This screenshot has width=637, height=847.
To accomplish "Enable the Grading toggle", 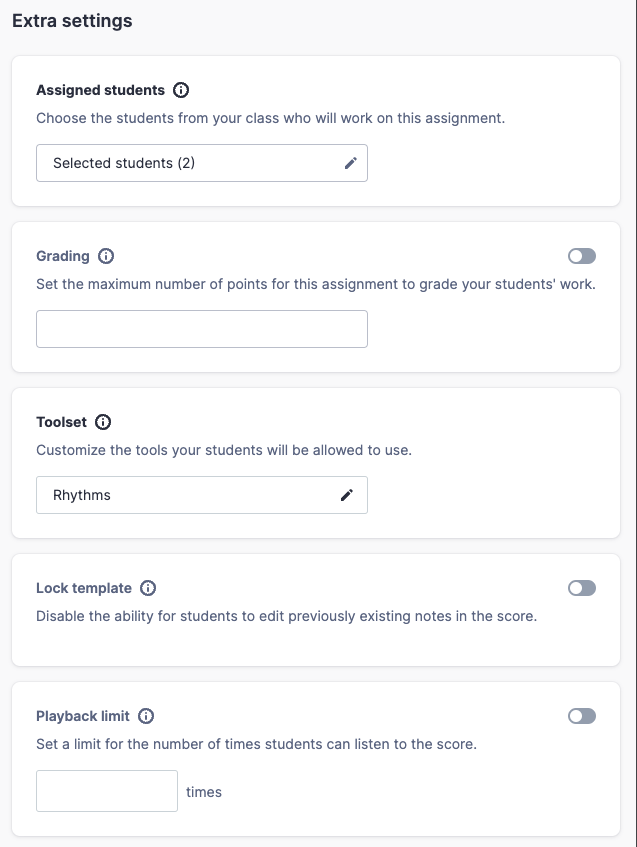I will point(581,256).
